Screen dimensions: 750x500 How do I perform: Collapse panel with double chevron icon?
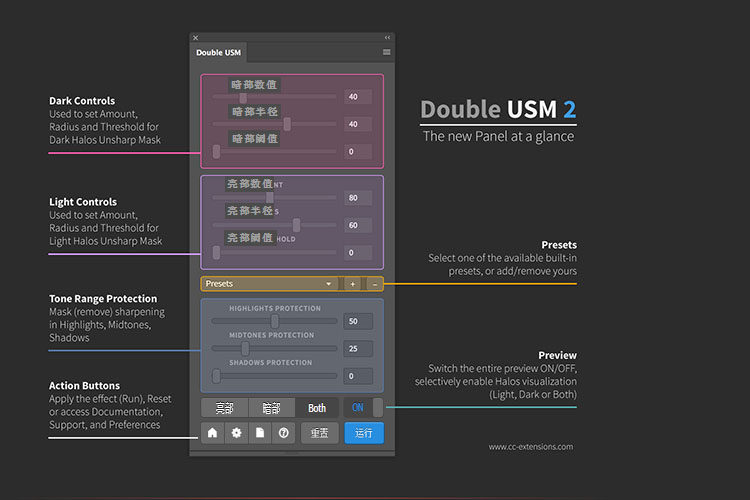pyautogui.click(x=387, y=37)
